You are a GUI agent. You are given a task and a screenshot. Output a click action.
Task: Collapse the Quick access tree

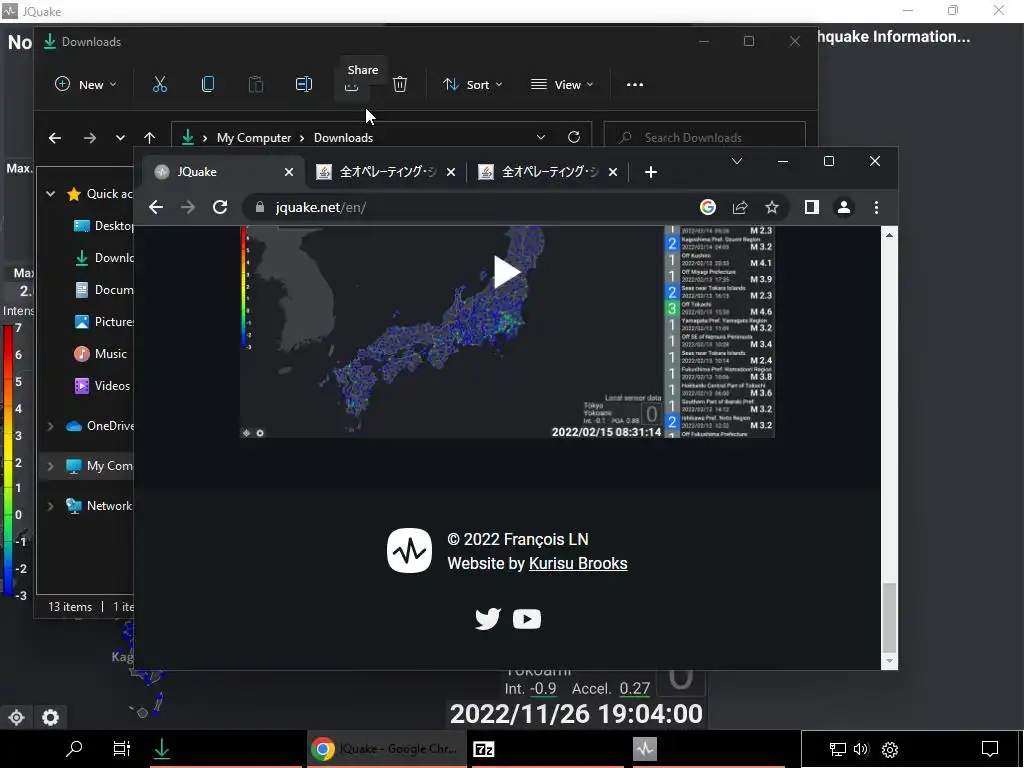click(50, 194)
